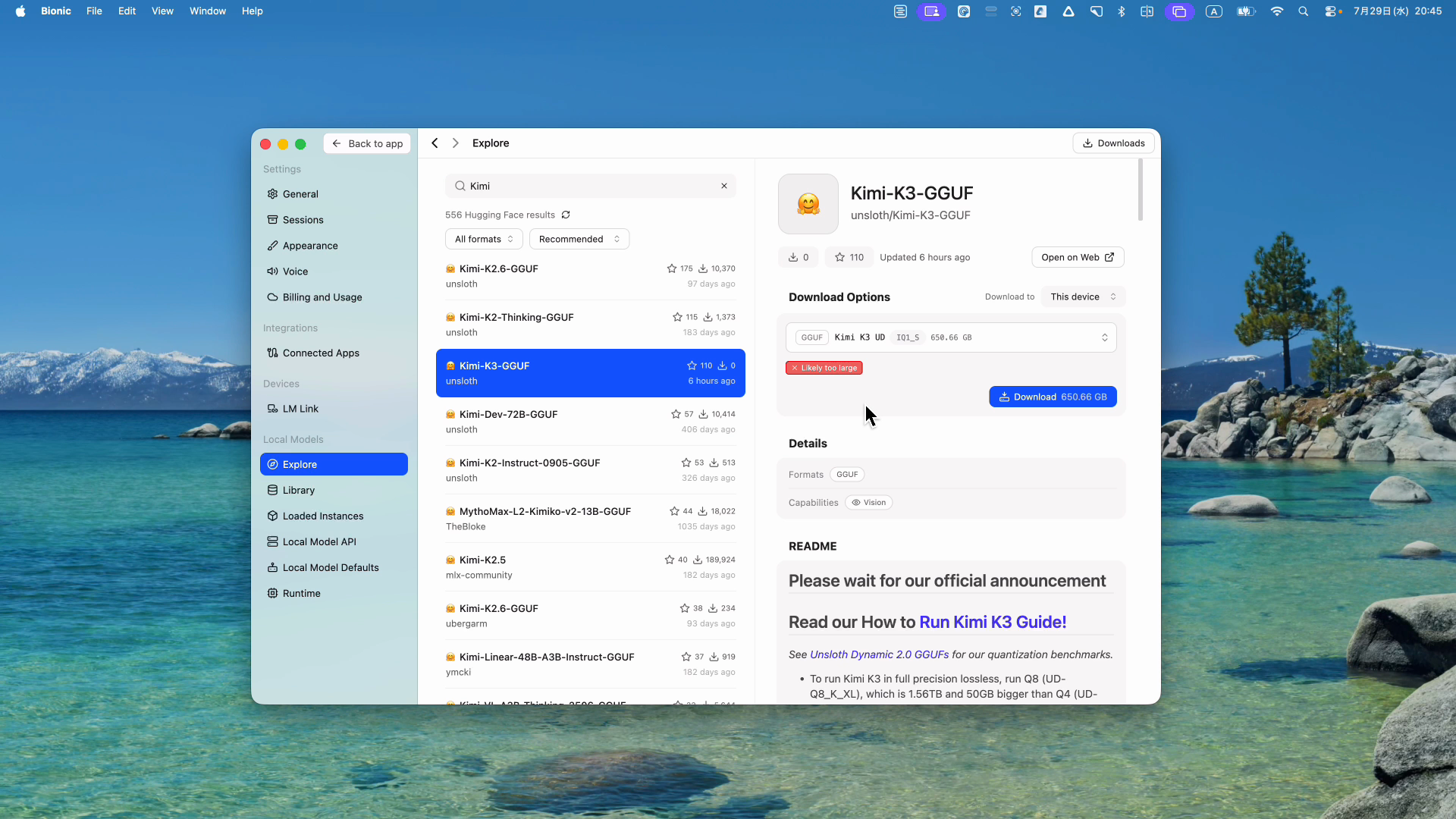
Task: Click the star badge showing 110
Action: [x=849, y=257]
